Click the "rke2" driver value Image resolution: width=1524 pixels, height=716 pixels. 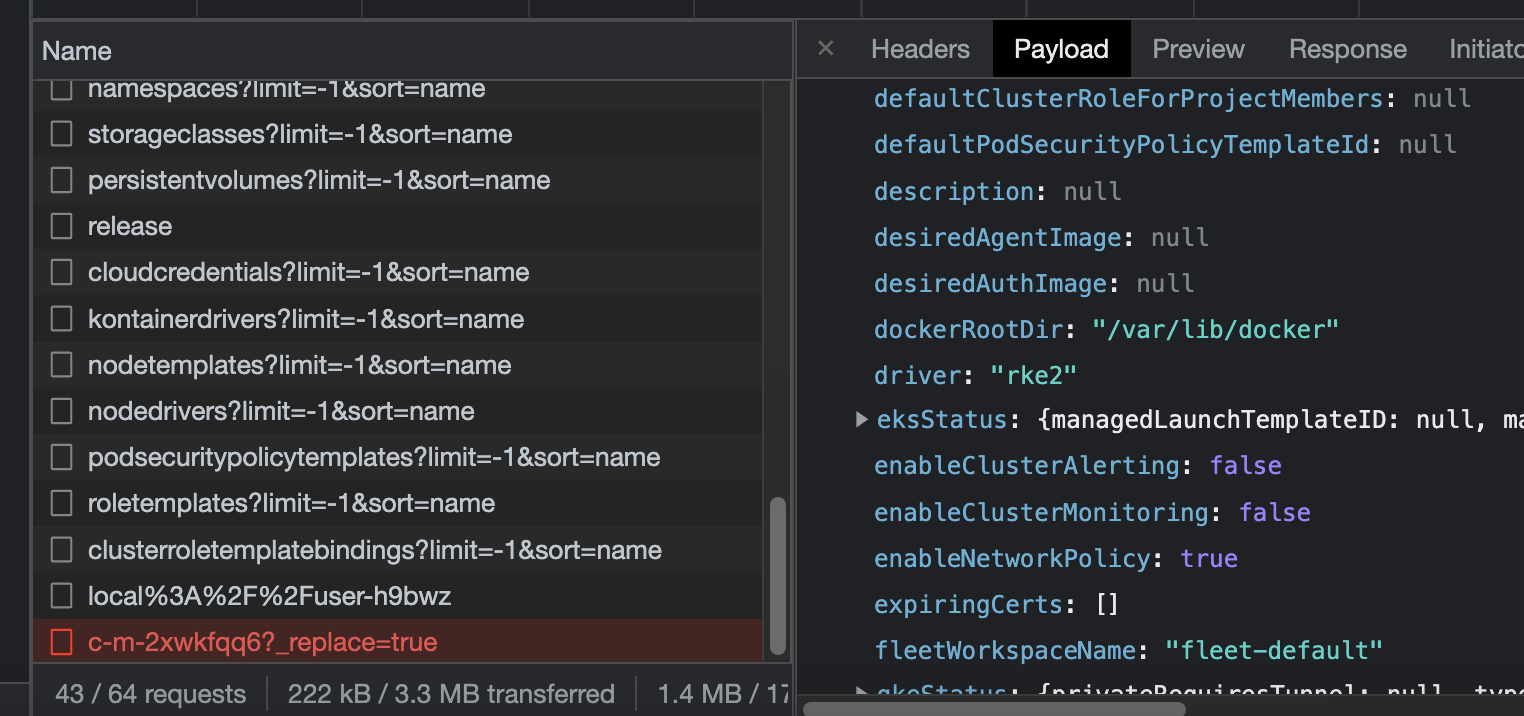click(1033, 376)
